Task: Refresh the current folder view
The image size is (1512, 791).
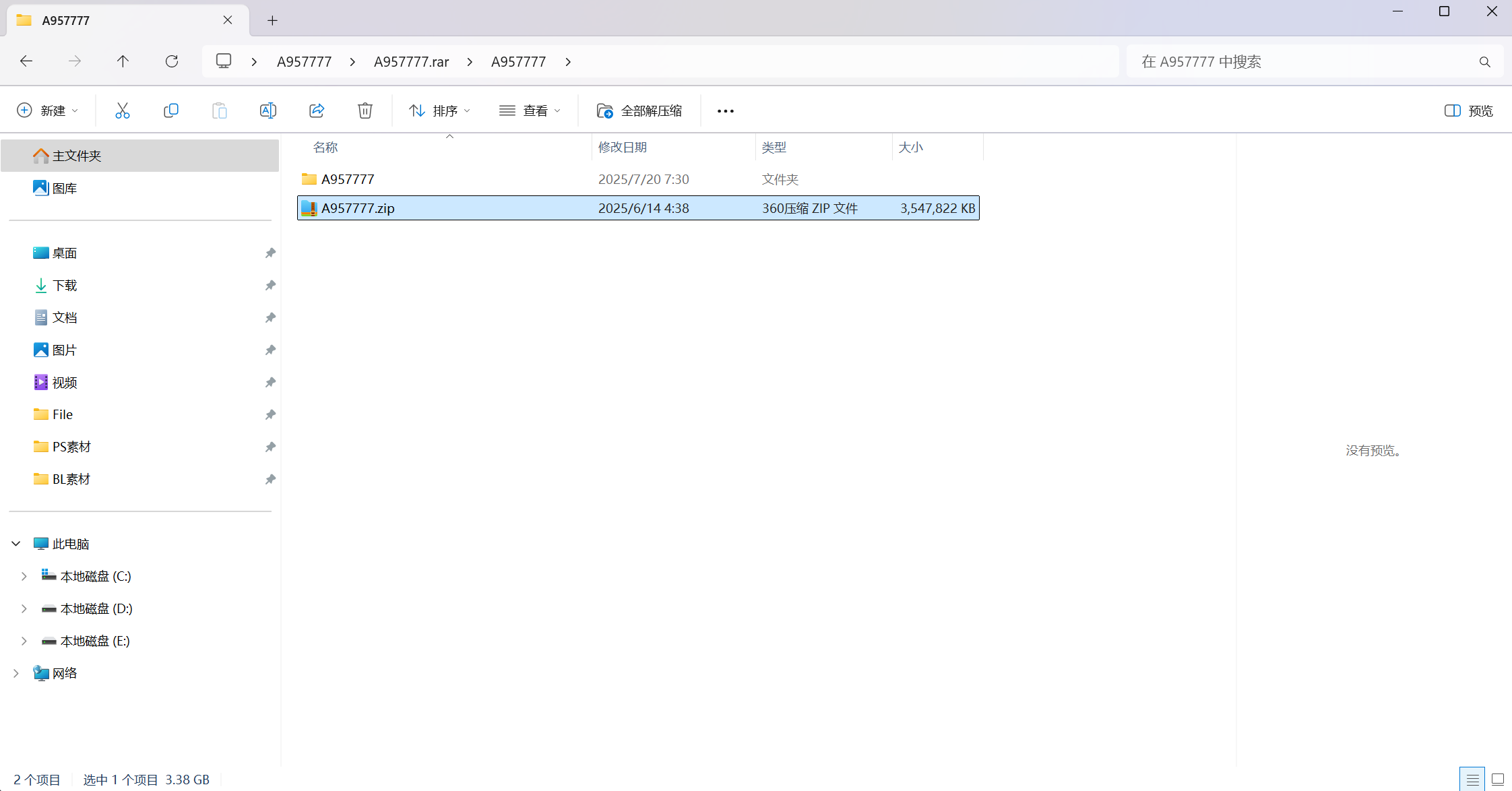Action: click(172, 61)
